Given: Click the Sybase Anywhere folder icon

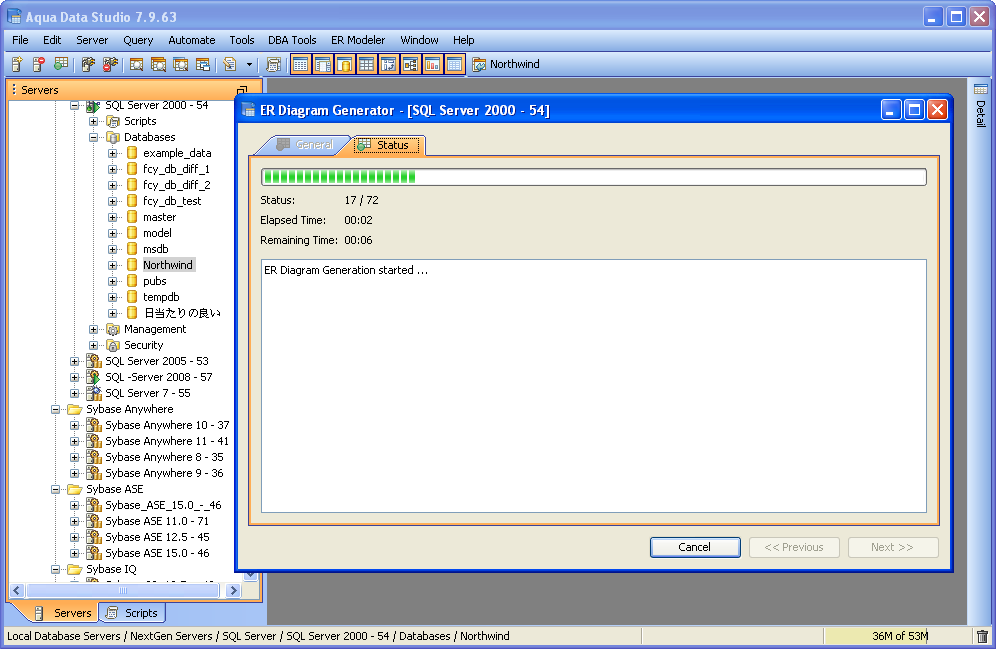Looking at the screenshot, I should click(x=75, y=410).
